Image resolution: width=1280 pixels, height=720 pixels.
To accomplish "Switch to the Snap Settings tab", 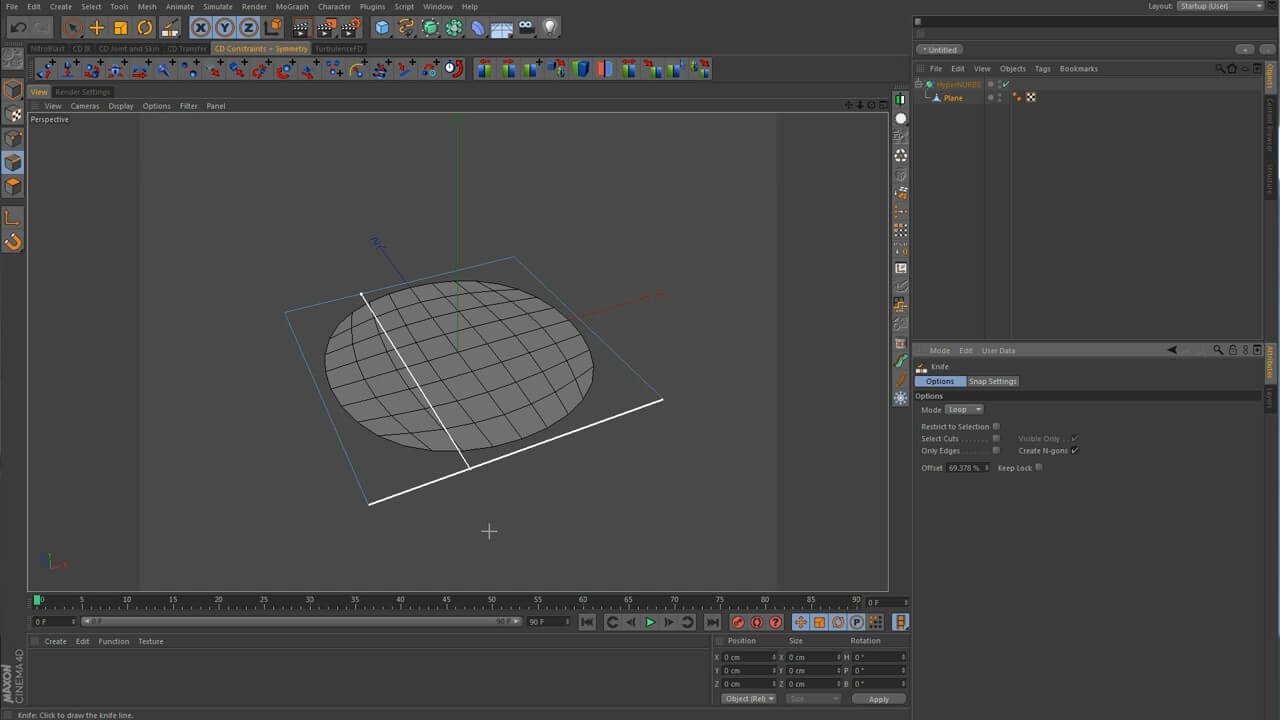I will (x=992, y=382).
